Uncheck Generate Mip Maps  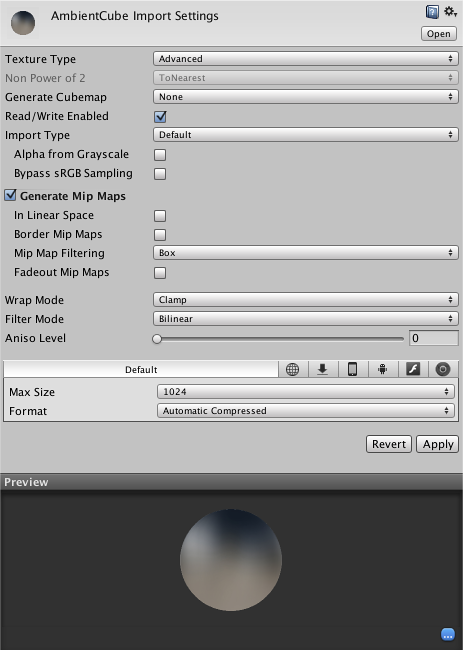coord(11,195)
